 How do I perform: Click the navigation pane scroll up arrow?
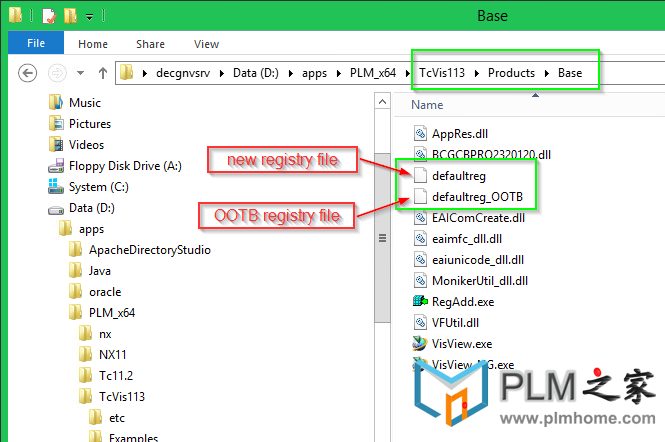click(x=382, y=102)
